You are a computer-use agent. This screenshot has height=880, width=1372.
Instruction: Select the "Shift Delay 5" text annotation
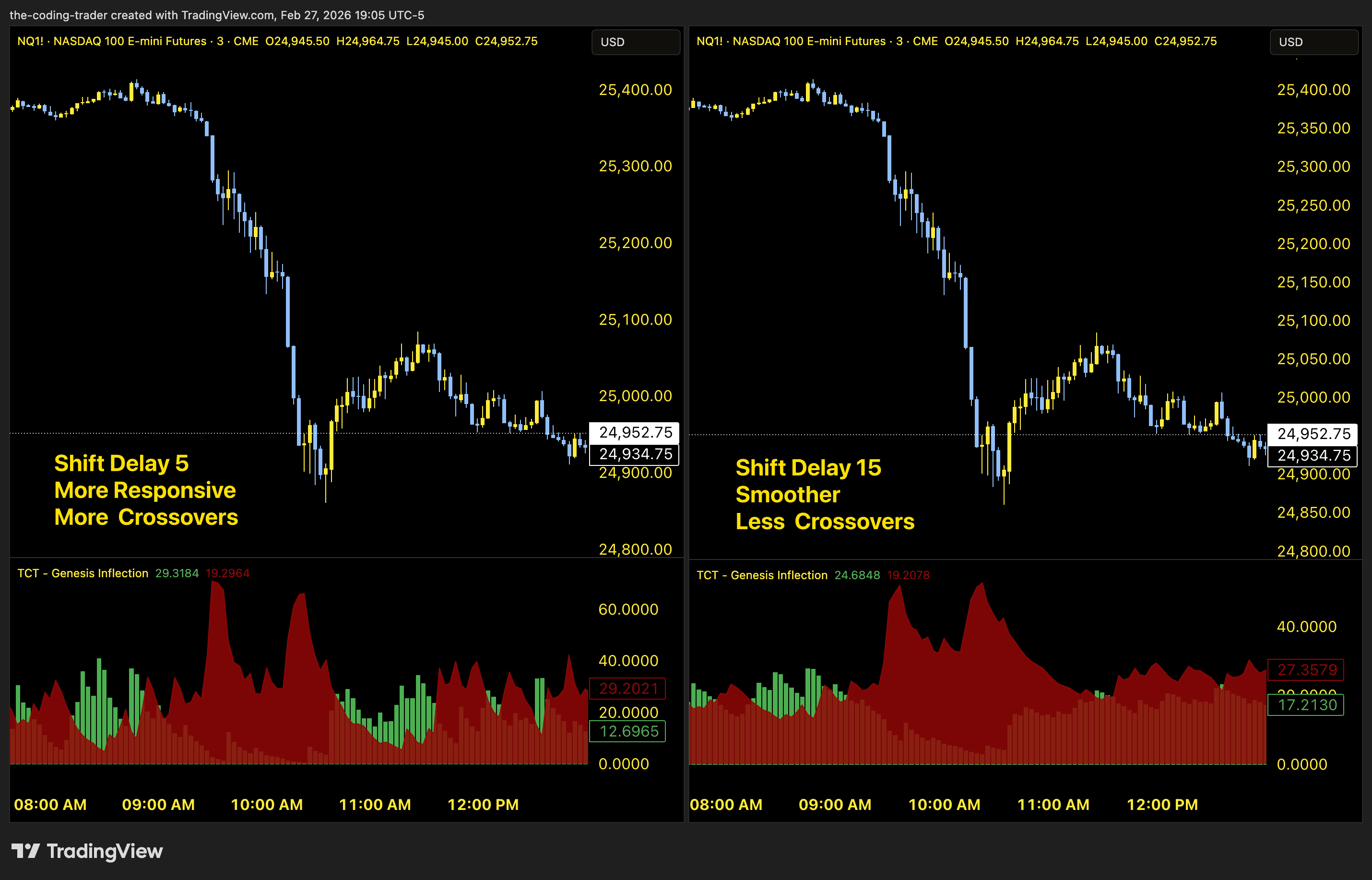121,463
